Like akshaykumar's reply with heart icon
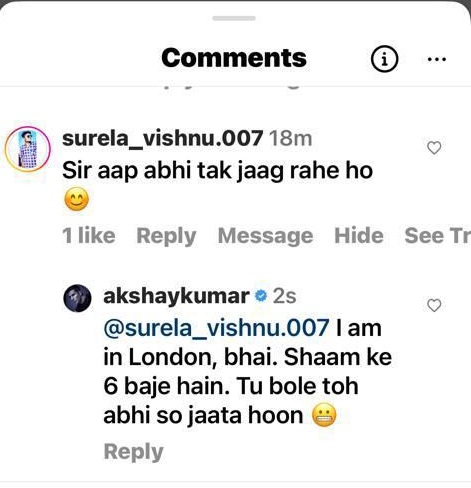471x488 pixels. pyautogui.click(x=434, y=305)
